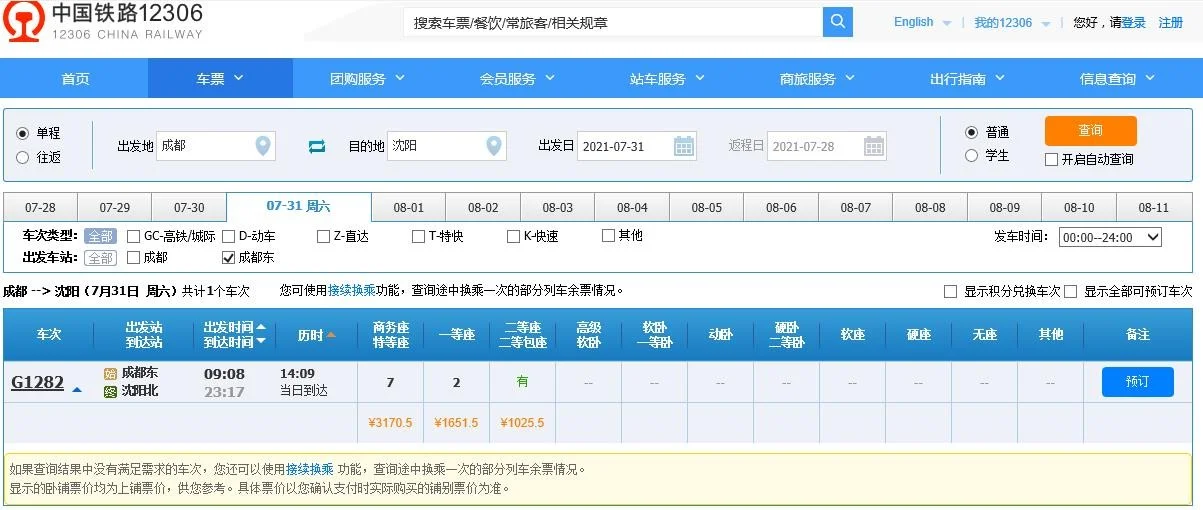The width and height of the screenshot is (1203, 510).
Task: Check Z-直达 train type filter
Action: click(323, 237)
